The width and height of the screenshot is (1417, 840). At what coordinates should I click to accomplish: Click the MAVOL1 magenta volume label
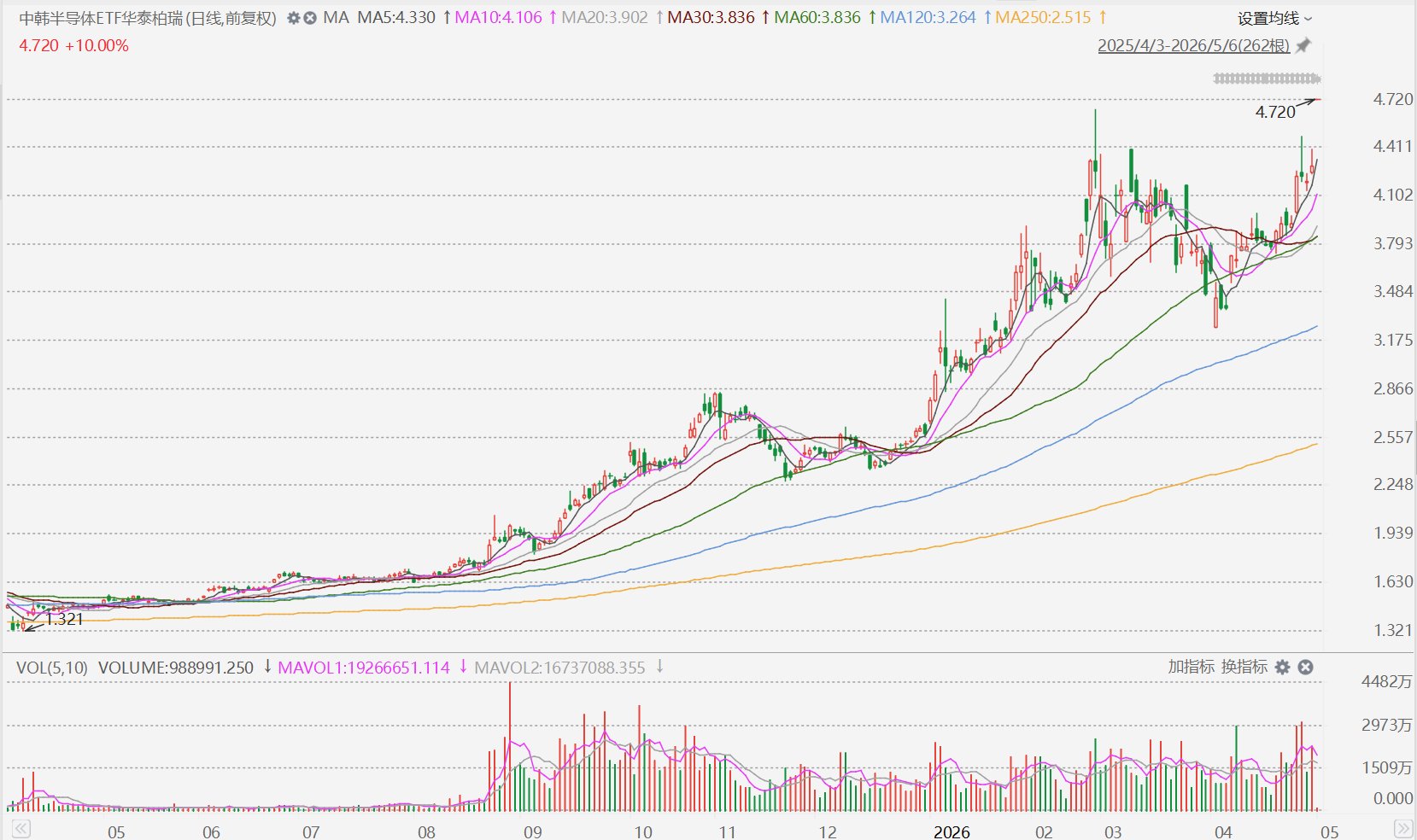(x=364, y=668)
